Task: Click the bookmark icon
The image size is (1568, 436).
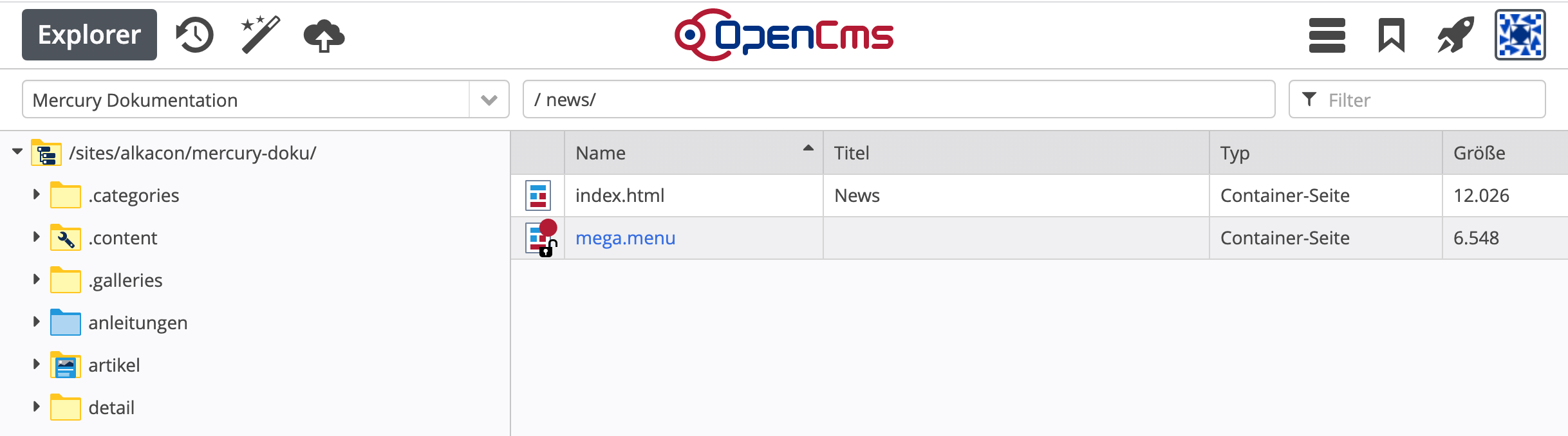Action: click(1391, 35)
